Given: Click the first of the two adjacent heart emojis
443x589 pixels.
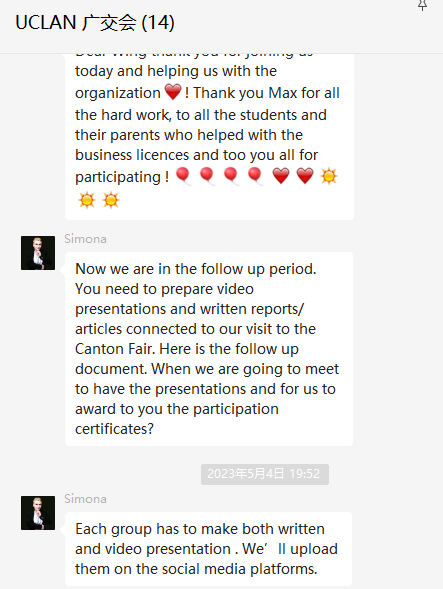Looking at the screenshot, I should 281,176.
